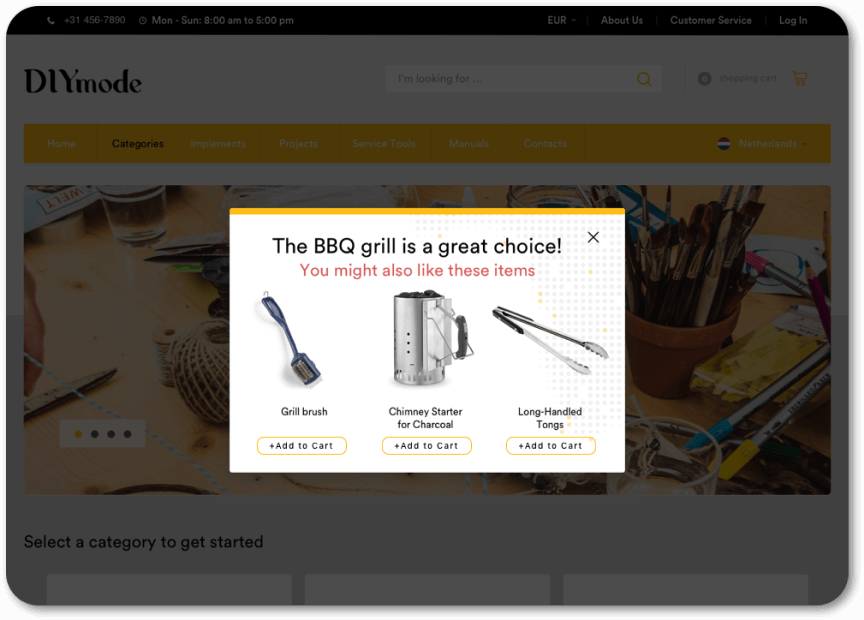The width and height of the screenshot is (864, 620).
Task: Click the cart item count badge
Action: tap(704, 79)
